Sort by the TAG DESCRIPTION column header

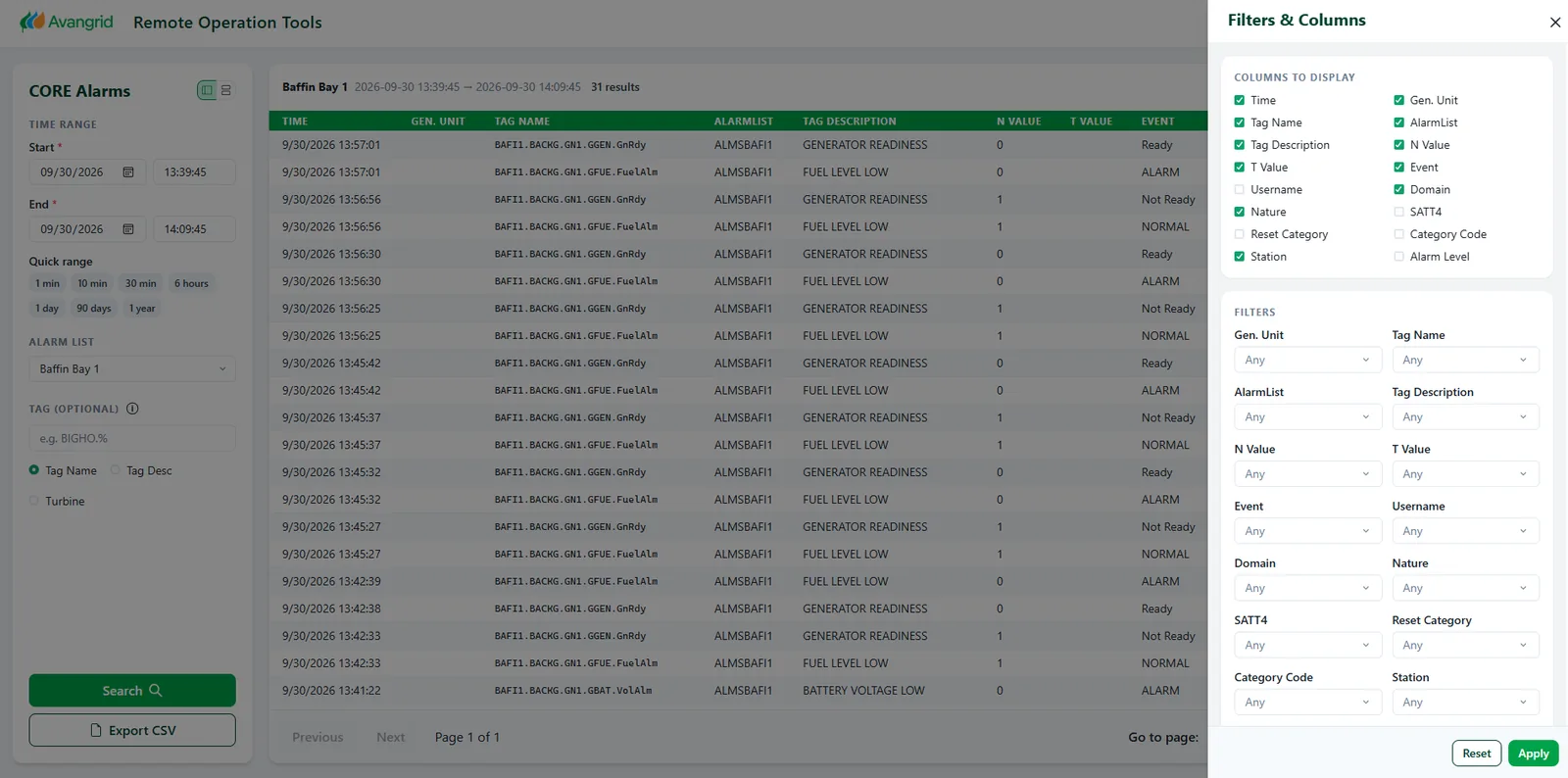[849, 122]
